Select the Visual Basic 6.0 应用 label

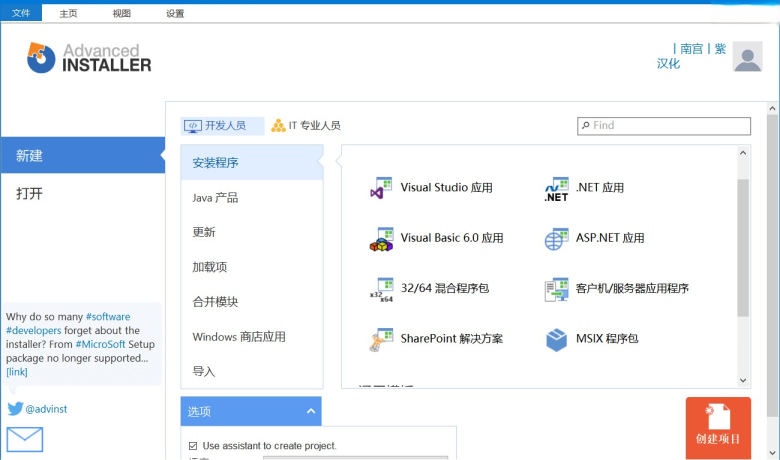(x=452, y=238)
